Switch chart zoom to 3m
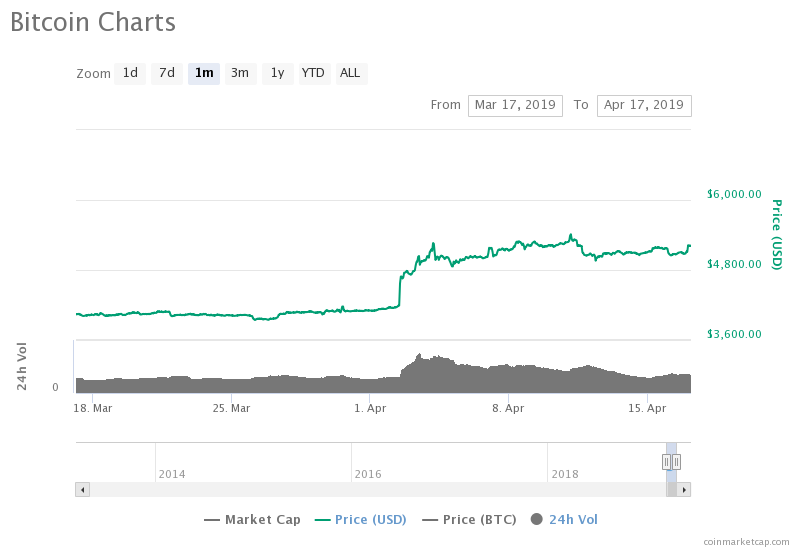 (240, 73)
